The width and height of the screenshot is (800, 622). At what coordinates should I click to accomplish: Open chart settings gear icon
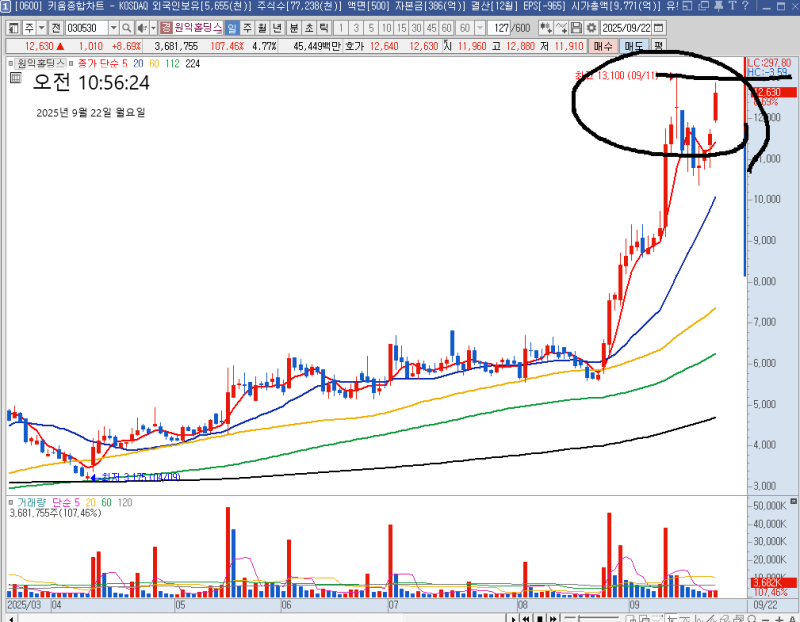click(590, 28)
